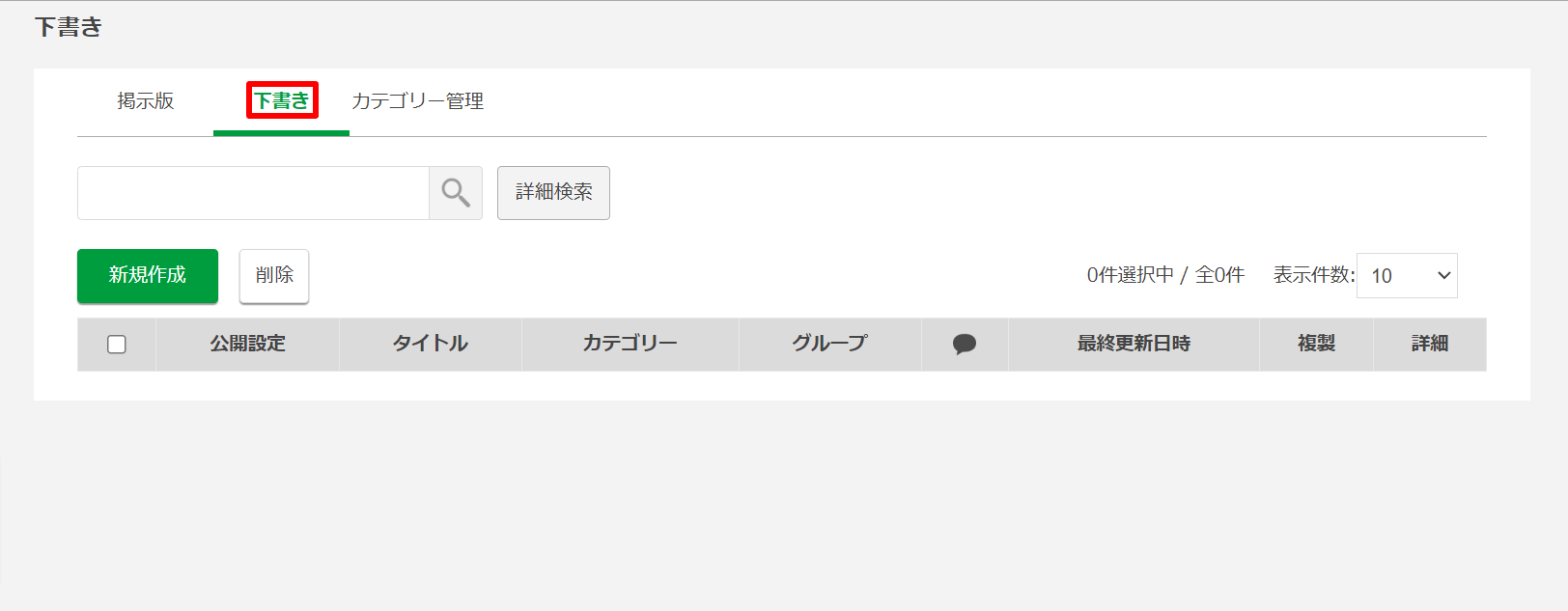
Task: Focus the search text field
Action: [x=253, y=193]
